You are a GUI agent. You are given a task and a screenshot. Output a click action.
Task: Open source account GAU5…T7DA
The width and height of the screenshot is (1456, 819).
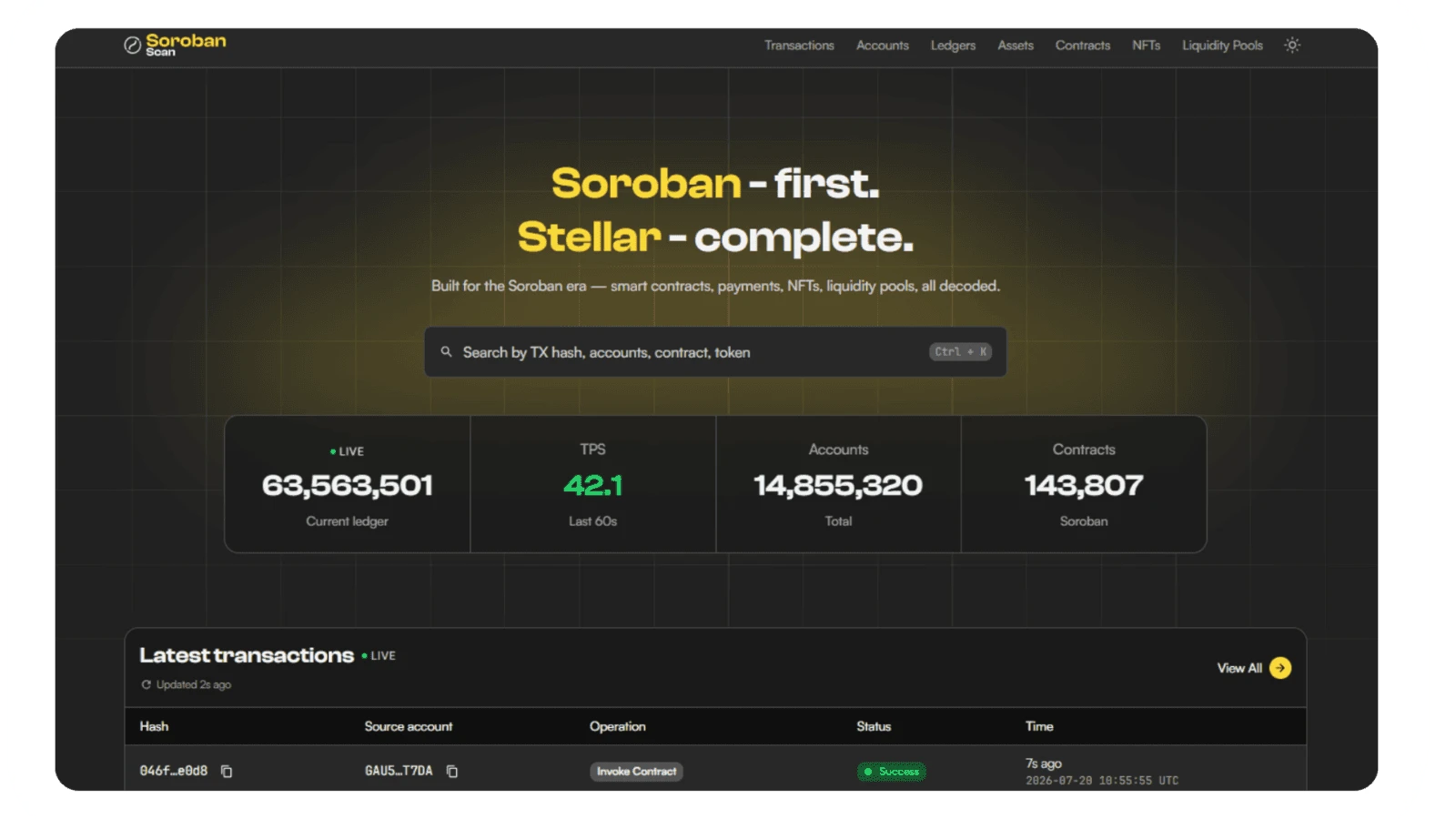coord(399,771)
